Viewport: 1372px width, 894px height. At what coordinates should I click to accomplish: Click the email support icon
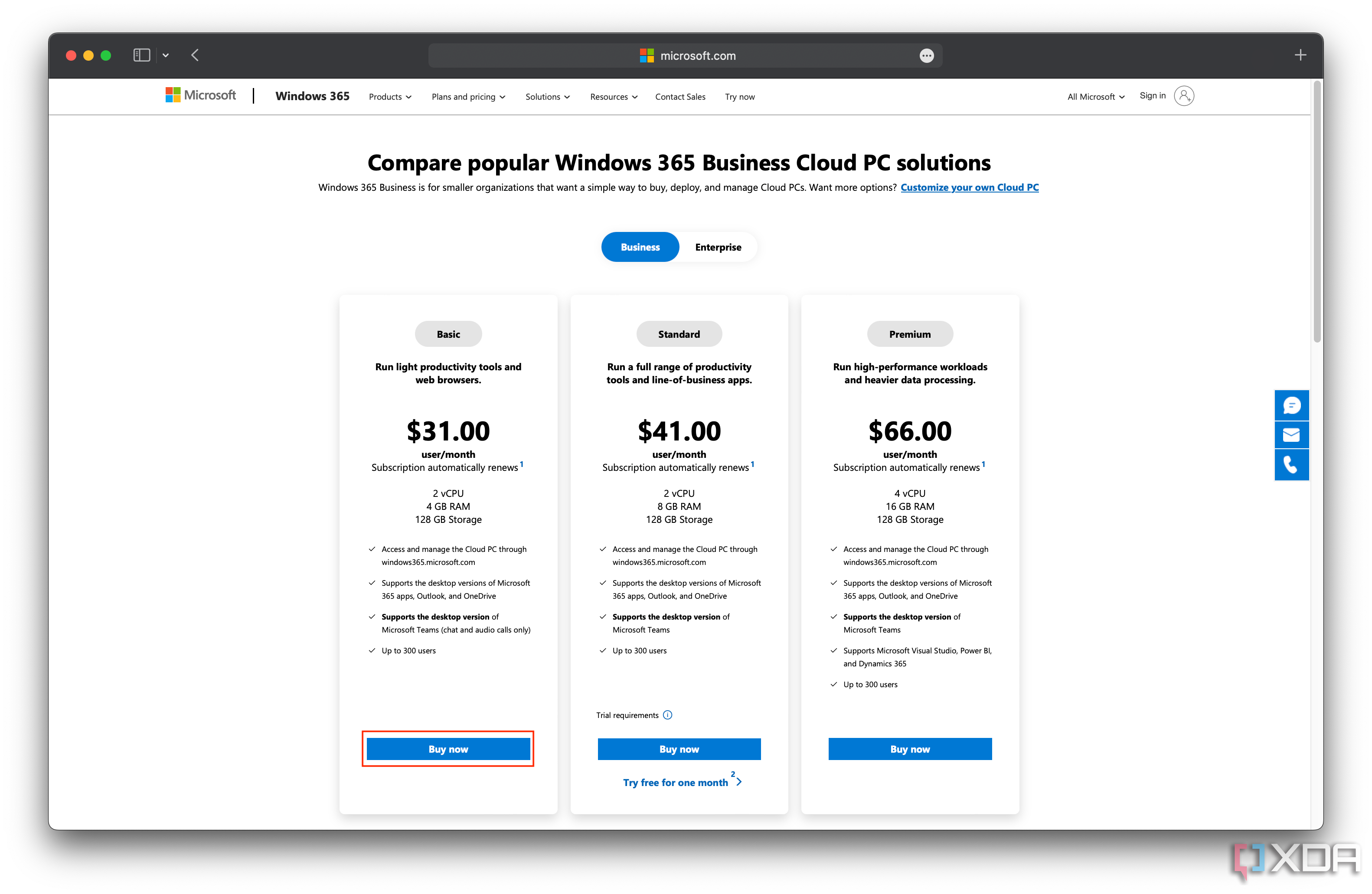(1291, 435)
